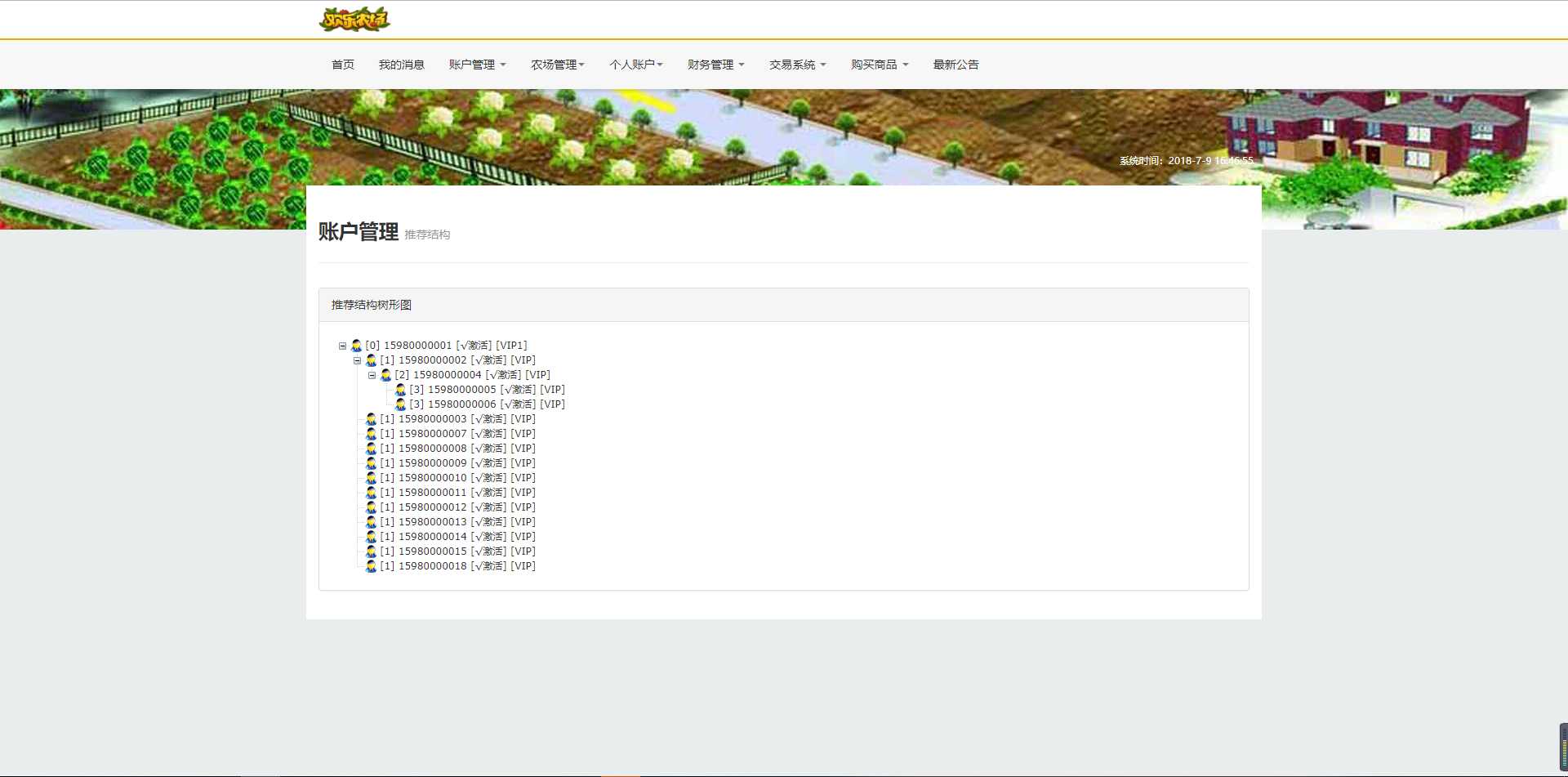Collapse the node 15980000002
The height and width of the screenshot is (777, 1568).
[358, 361]
